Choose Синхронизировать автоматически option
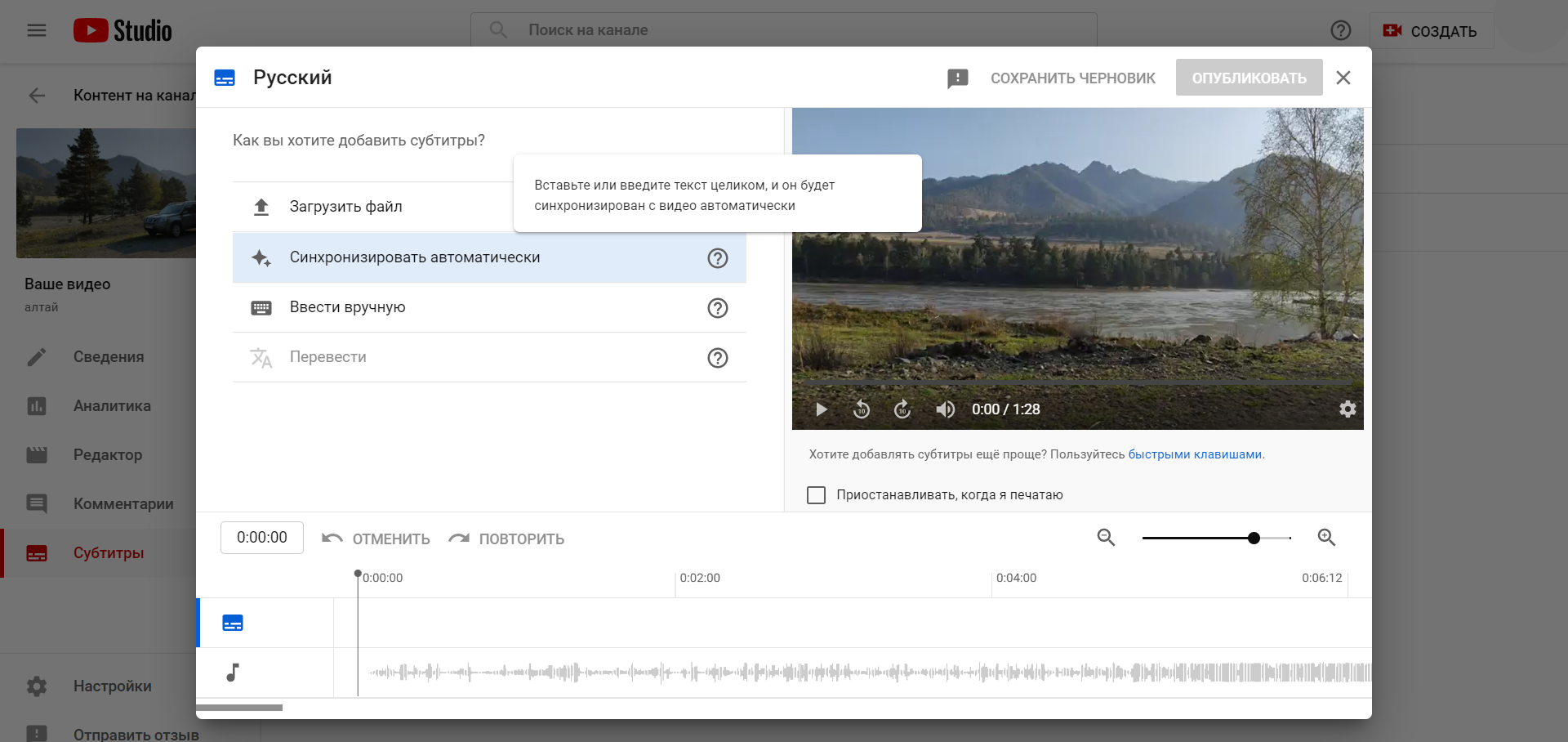The height and width of the screenshot is (742, 1568). click(x=489, y=257)
